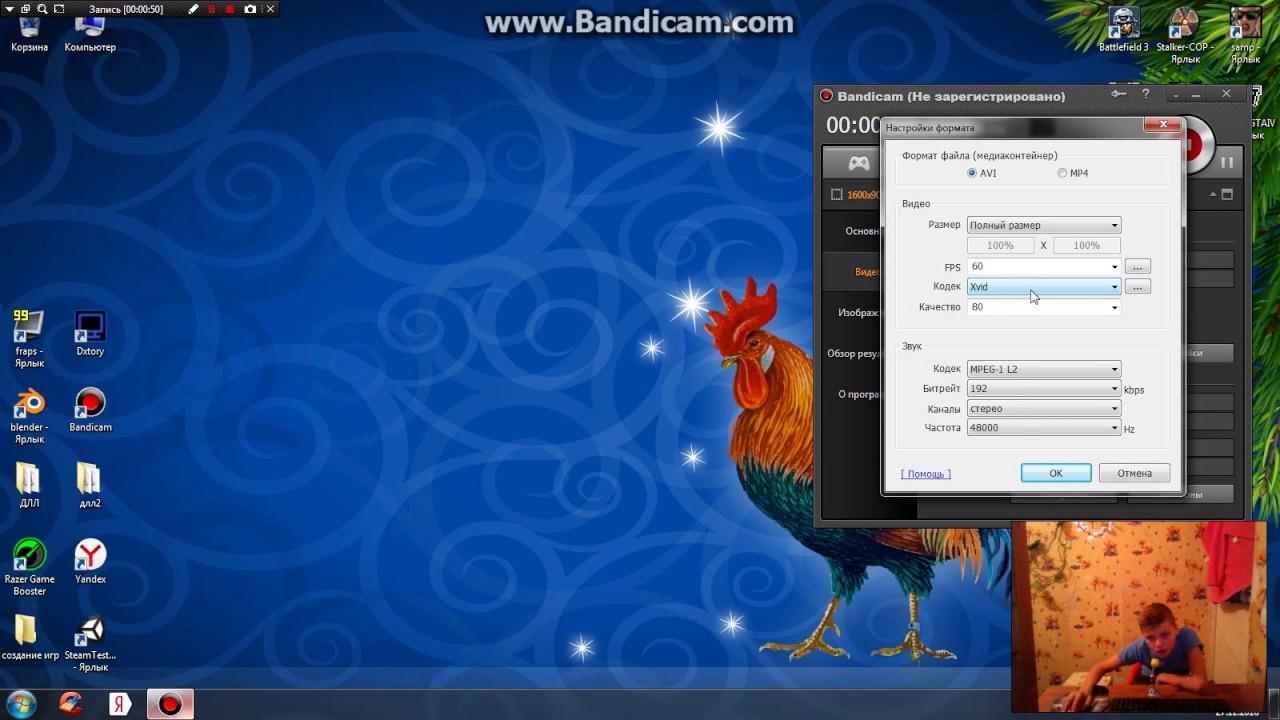
Task: Click the rectangle area icon in recording bar
Action: click(59, 9)
